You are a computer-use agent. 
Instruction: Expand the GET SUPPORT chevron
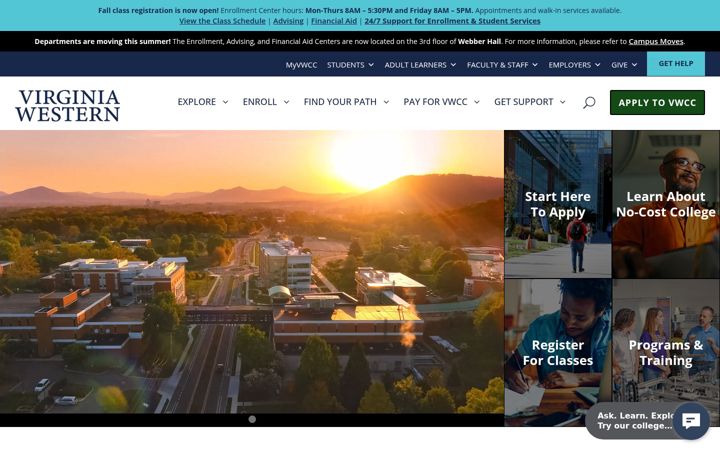coord(562,102)
